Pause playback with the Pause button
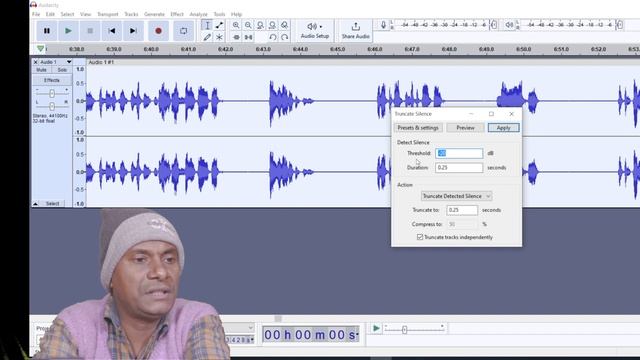Image resolution: width=640 pixels, height=360 pixels. click(x=47, y=31)
